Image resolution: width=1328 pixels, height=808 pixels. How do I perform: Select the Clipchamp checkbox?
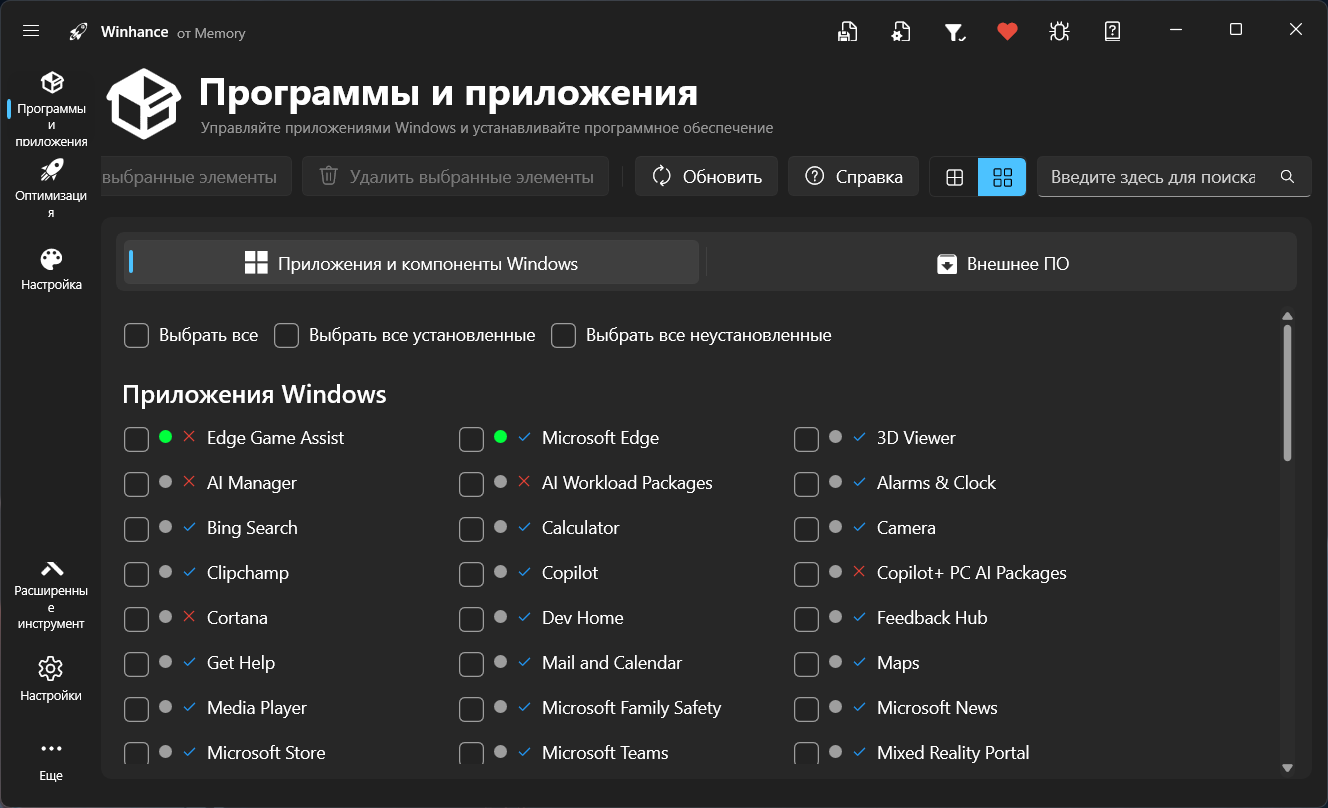137,574
